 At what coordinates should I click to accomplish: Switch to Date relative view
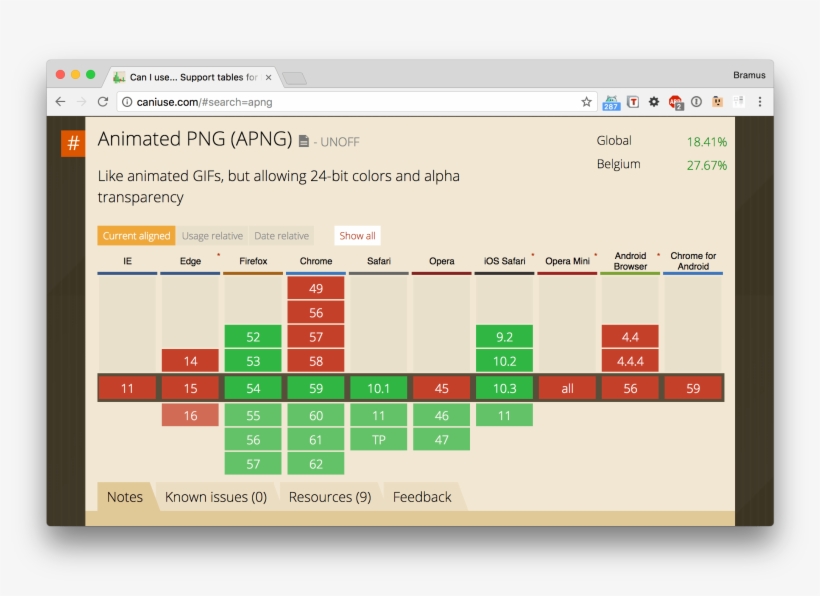coord(281,236)
